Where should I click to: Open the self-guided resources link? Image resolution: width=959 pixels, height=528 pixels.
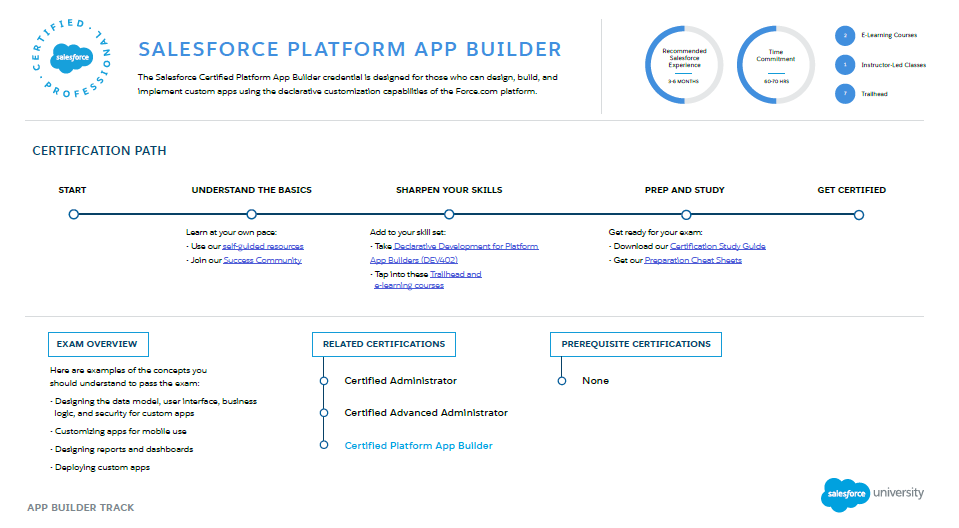263,247
